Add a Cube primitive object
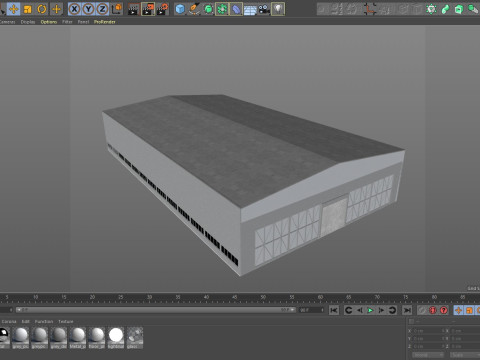Screen dimensions: 480x360 [x=180, y=9]
